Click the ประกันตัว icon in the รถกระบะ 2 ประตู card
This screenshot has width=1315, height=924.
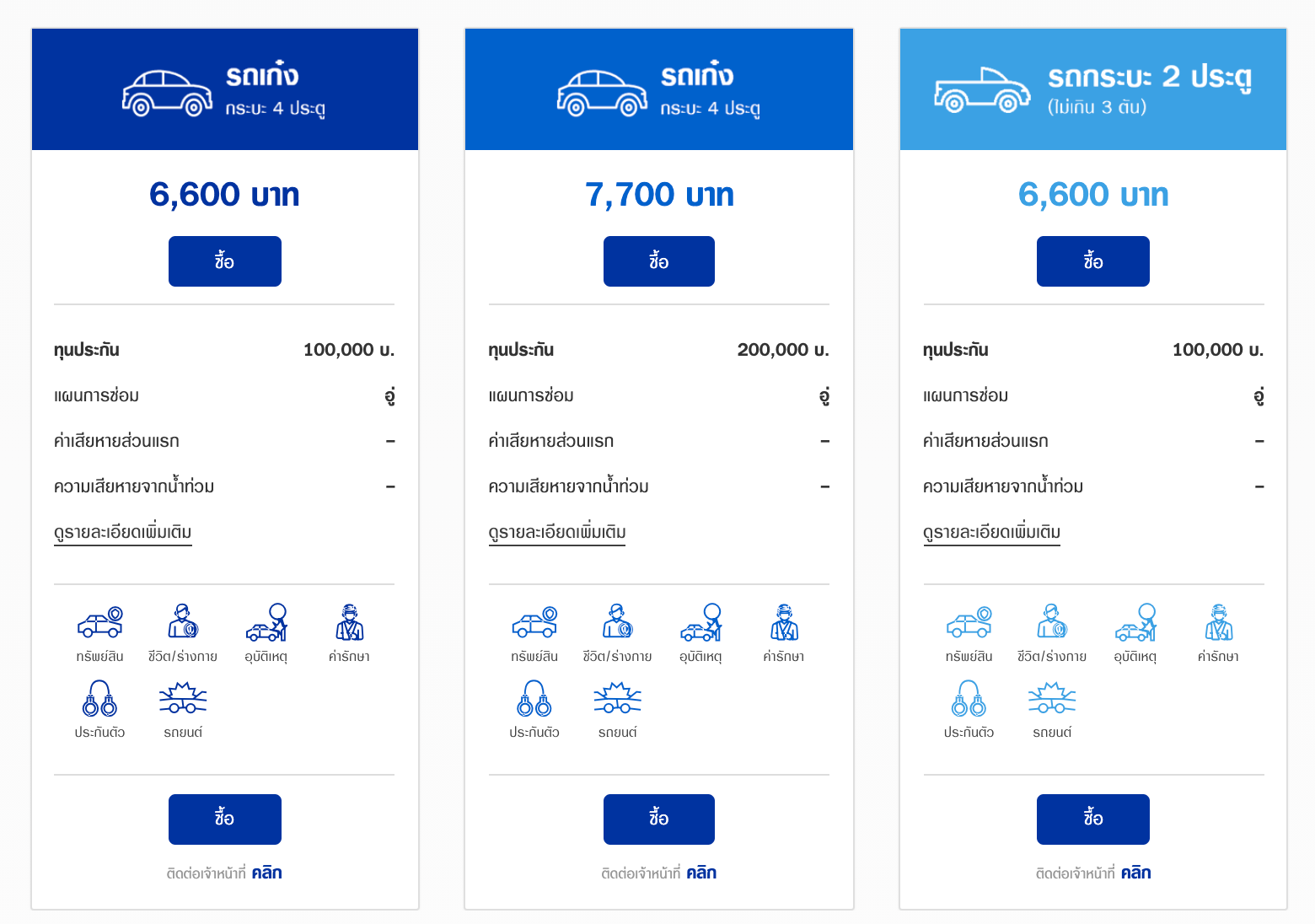pos(969,698)
